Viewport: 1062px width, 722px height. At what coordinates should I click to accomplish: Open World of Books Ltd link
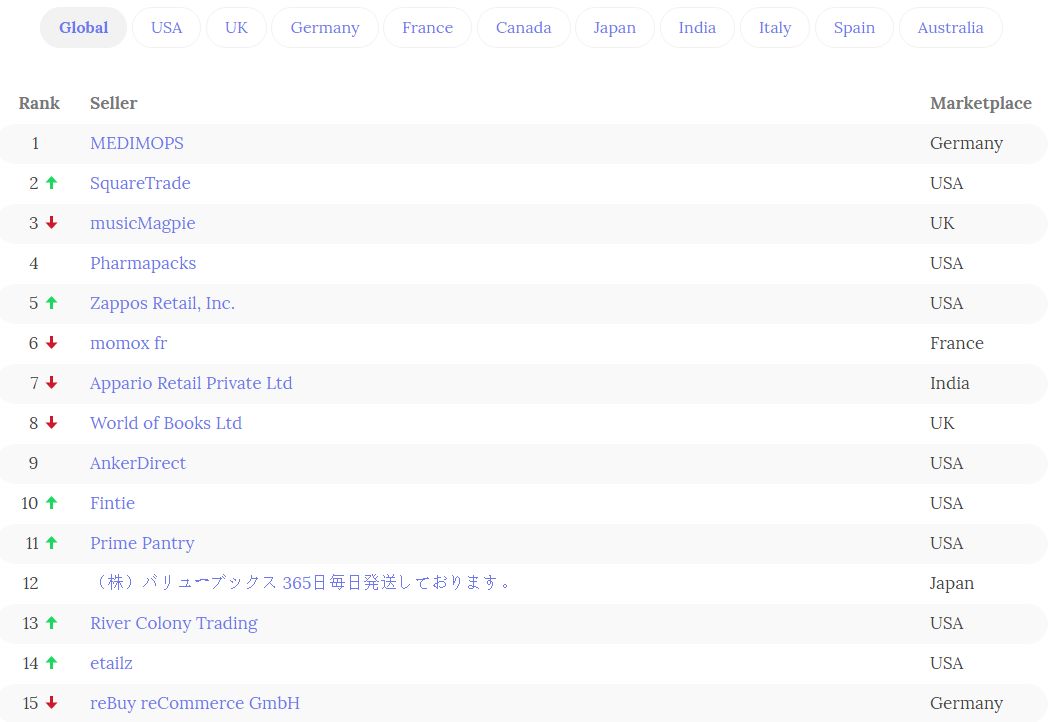pos(166,423)
